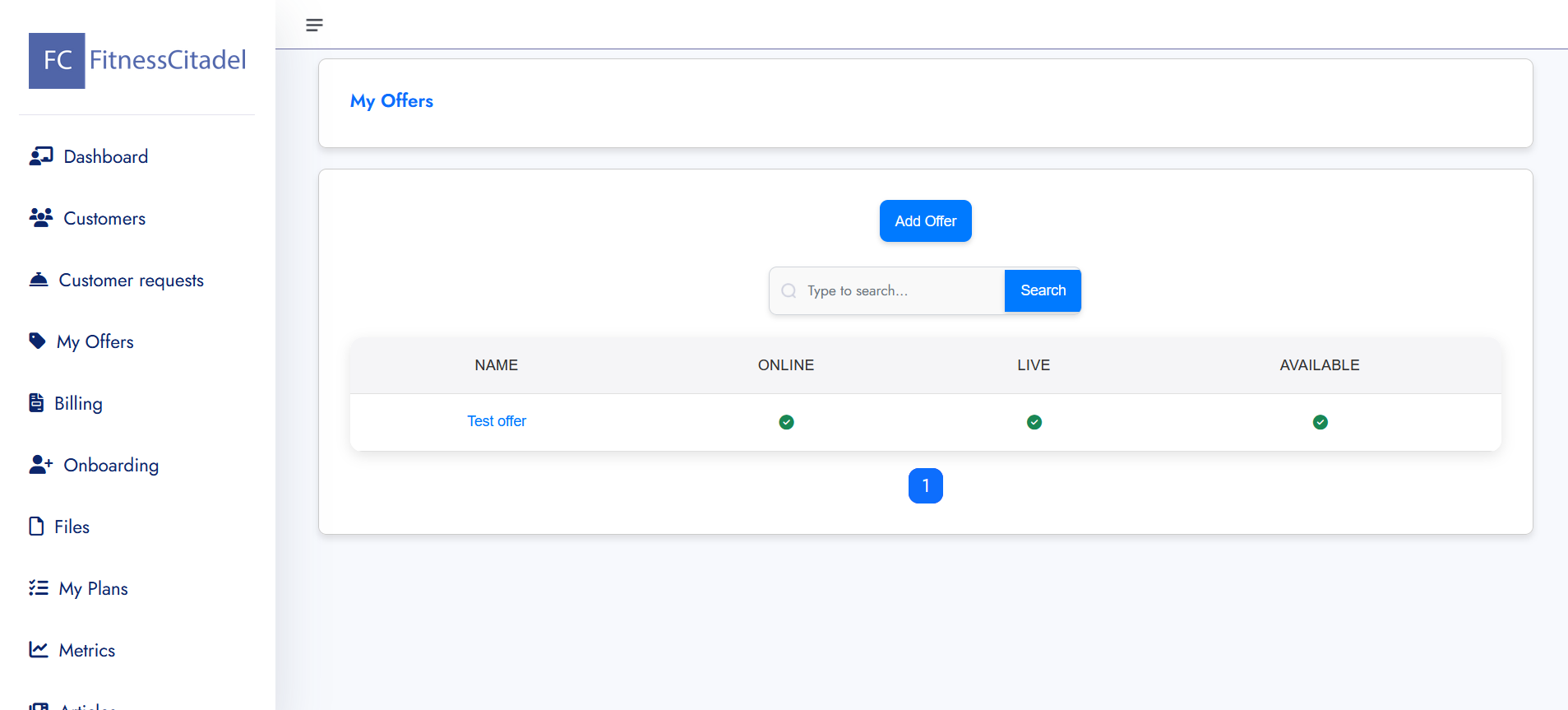Click the My Plans checklist icon

click(x=39, y=587)
